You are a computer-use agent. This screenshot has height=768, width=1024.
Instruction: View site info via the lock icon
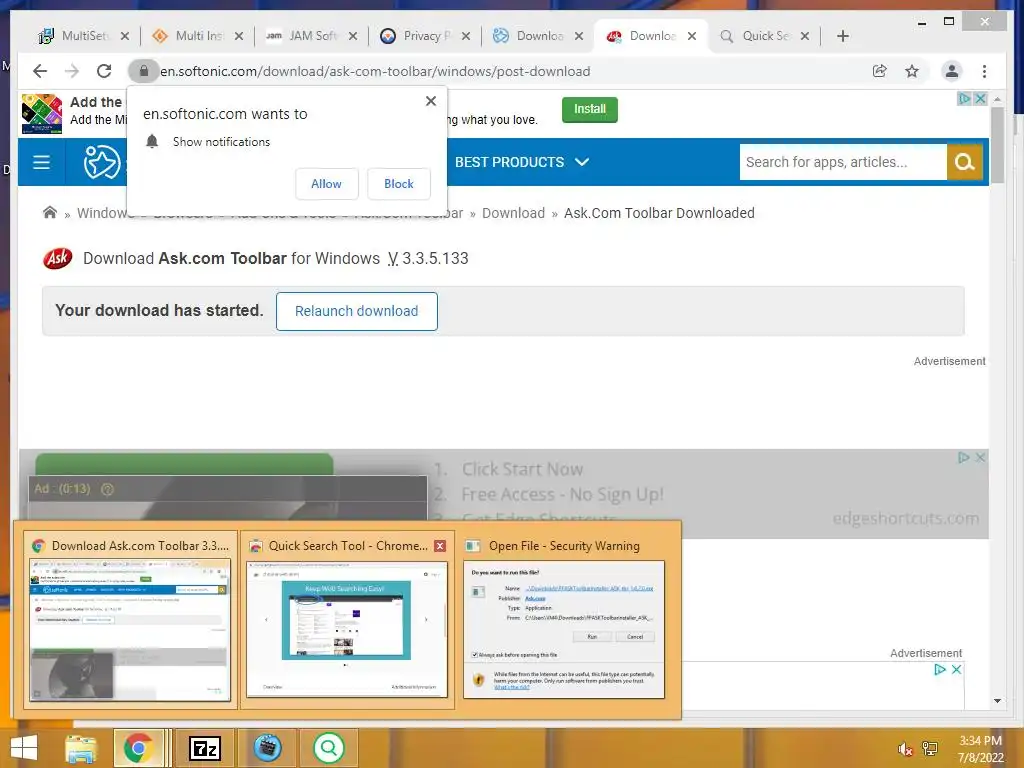coord(144,71)
